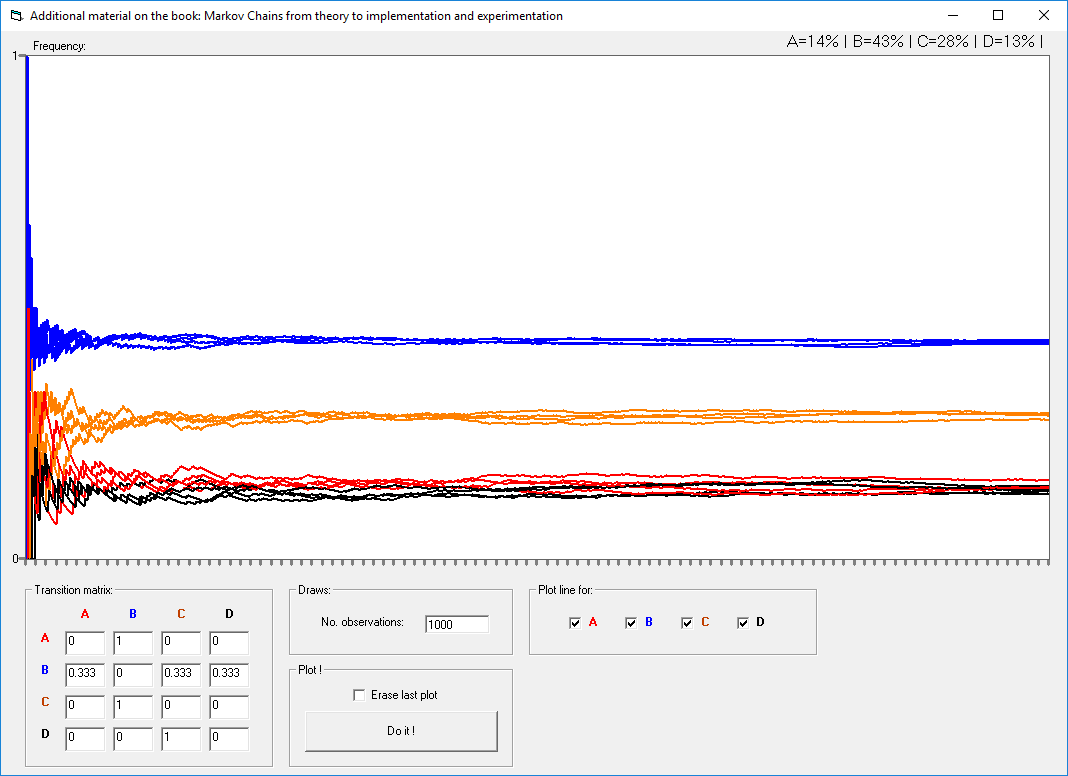Click the D-to-C cell showing 1
This screenshot has width=1068, height=776.
[181, 738]
